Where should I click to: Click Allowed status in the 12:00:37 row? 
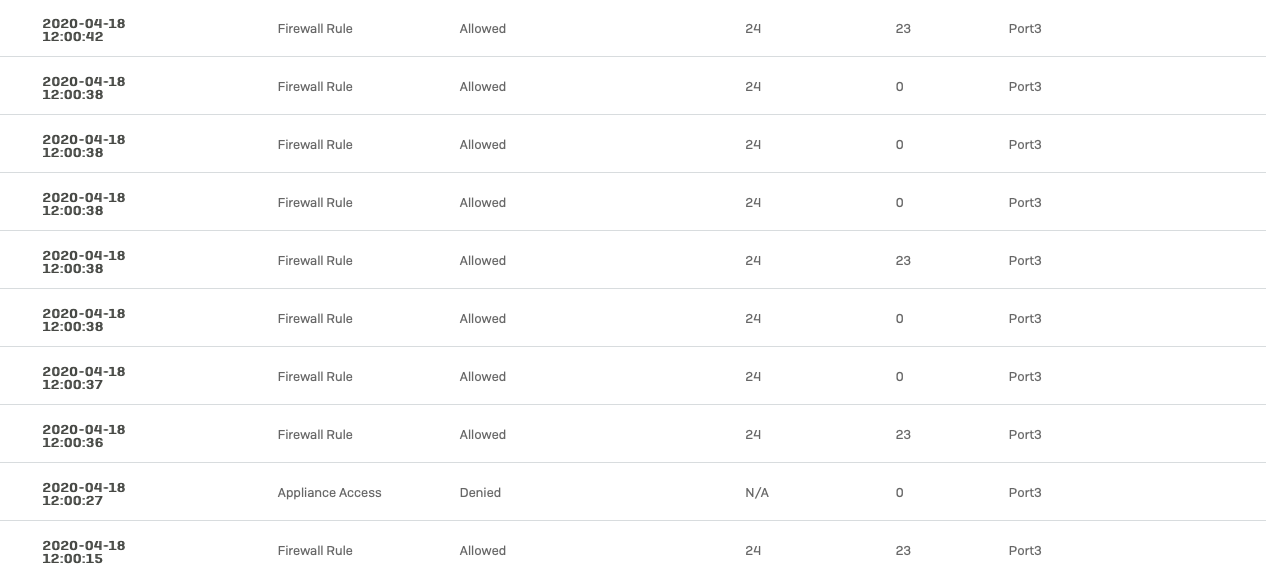point(483,377)
